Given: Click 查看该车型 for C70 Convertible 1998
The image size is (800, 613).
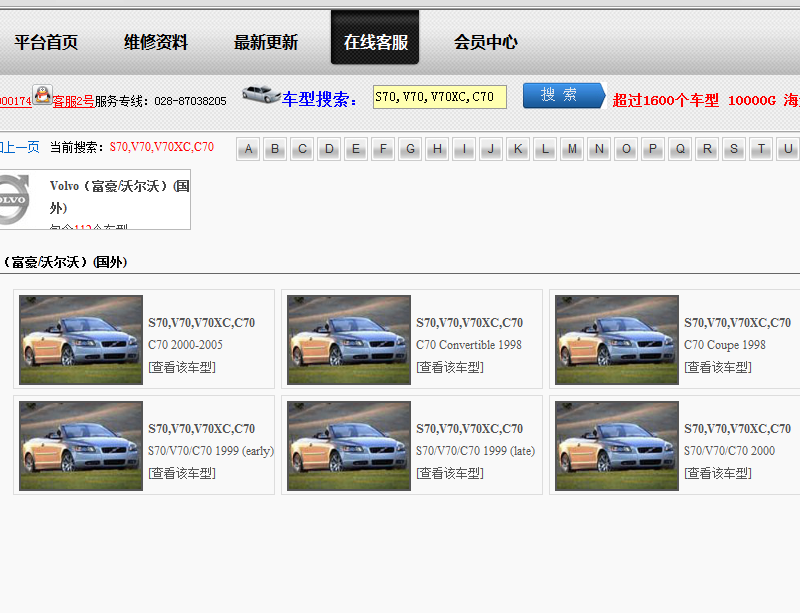Looking at the screenshot, I should tap(450, 367).
